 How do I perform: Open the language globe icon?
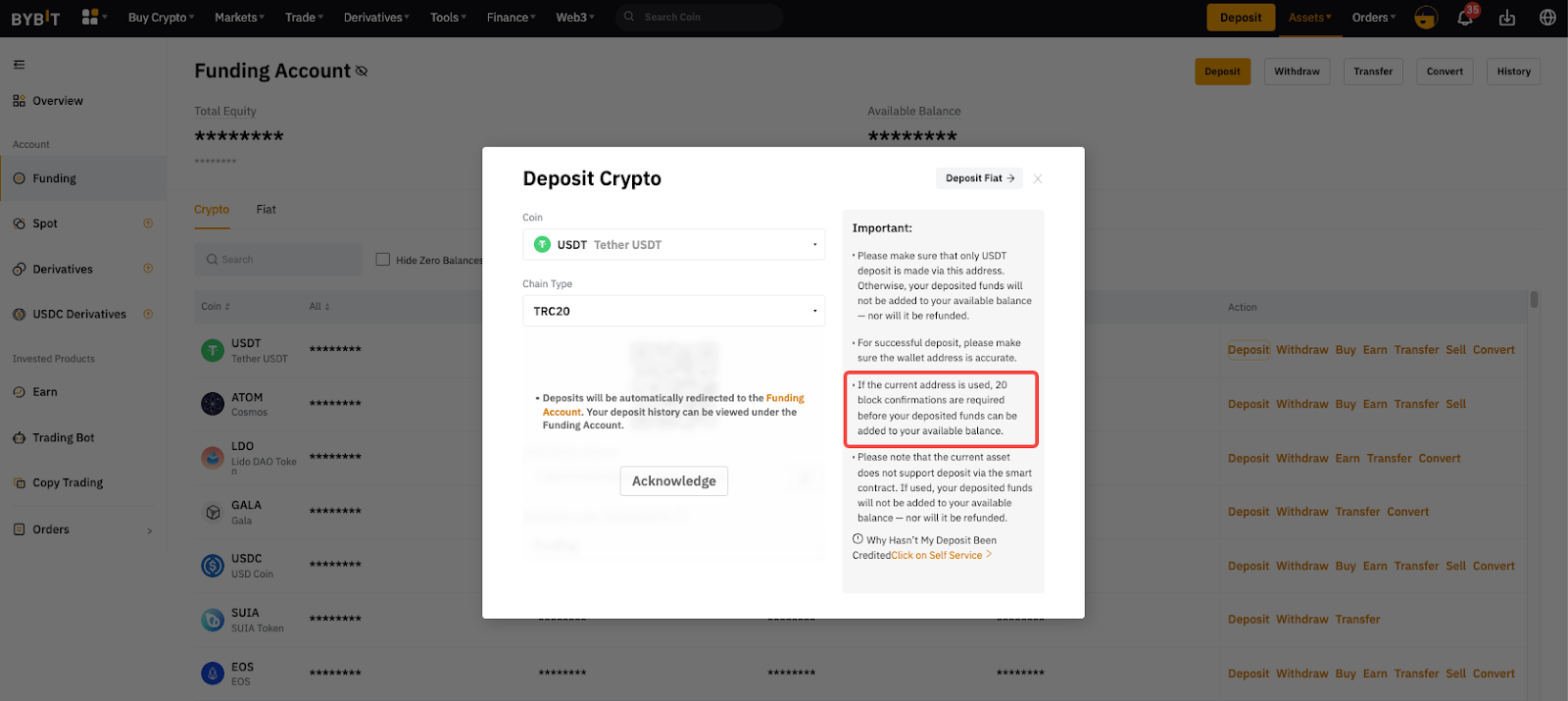1547,18
